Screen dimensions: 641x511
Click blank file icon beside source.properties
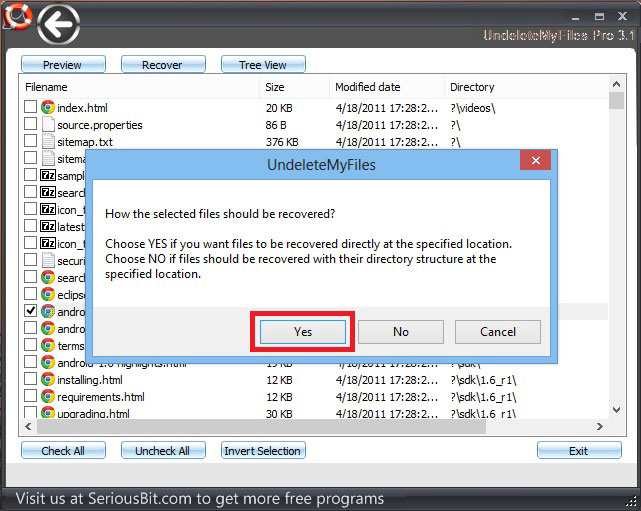tap(48, 125)
